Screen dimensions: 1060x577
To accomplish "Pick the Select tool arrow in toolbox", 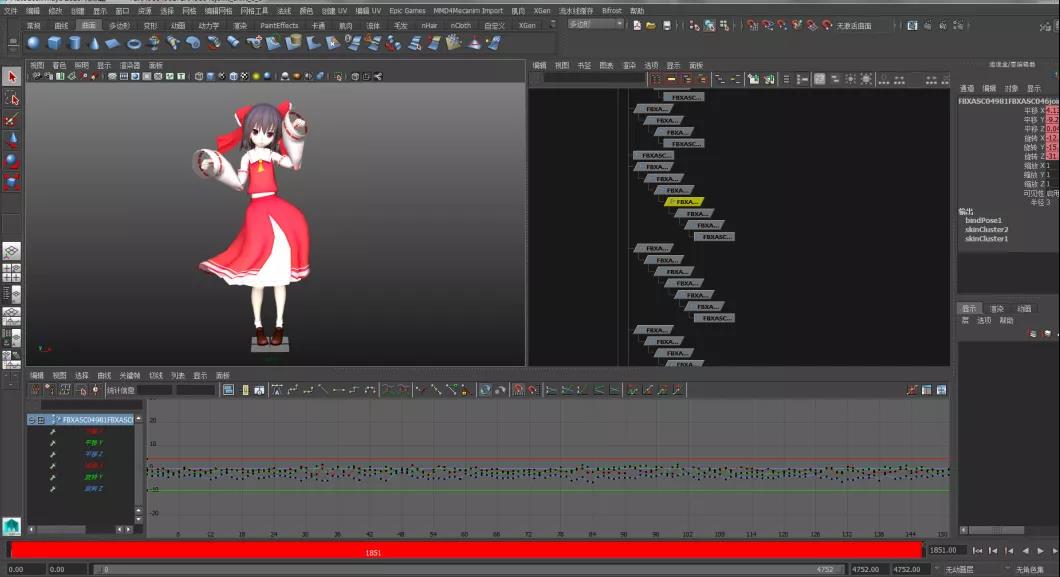I will (x=12, y=77).
